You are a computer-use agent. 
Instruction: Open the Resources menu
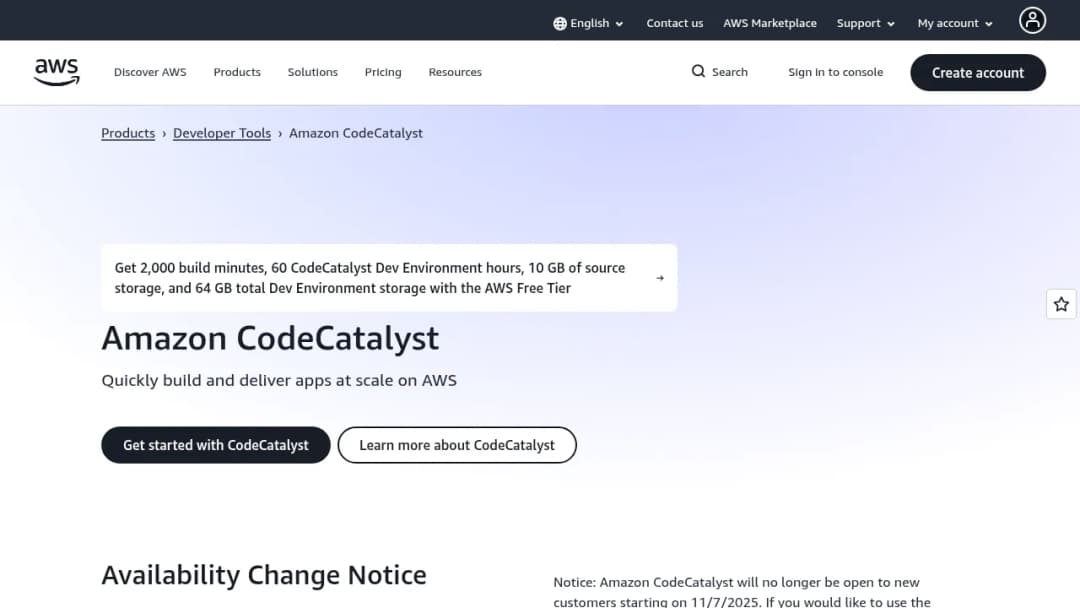455,72
